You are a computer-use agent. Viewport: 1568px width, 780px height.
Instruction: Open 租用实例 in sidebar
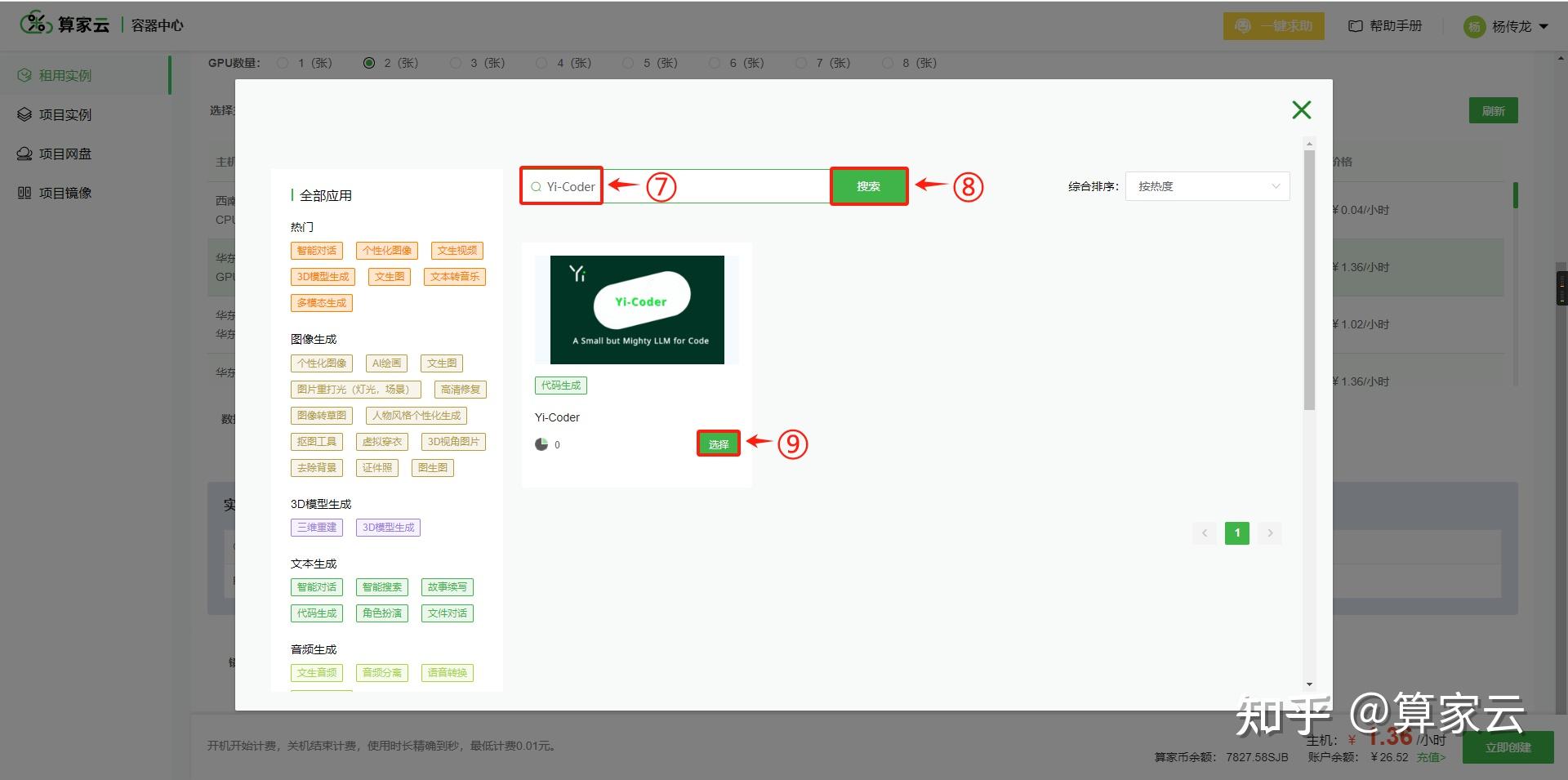coord(86,75)
